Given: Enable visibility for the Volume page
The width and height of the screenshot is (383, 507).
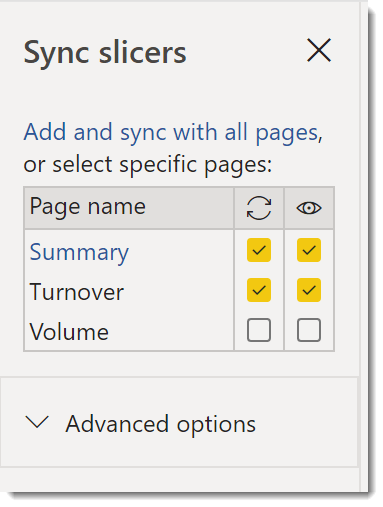Looking at the screenshot, I should 309,330.
